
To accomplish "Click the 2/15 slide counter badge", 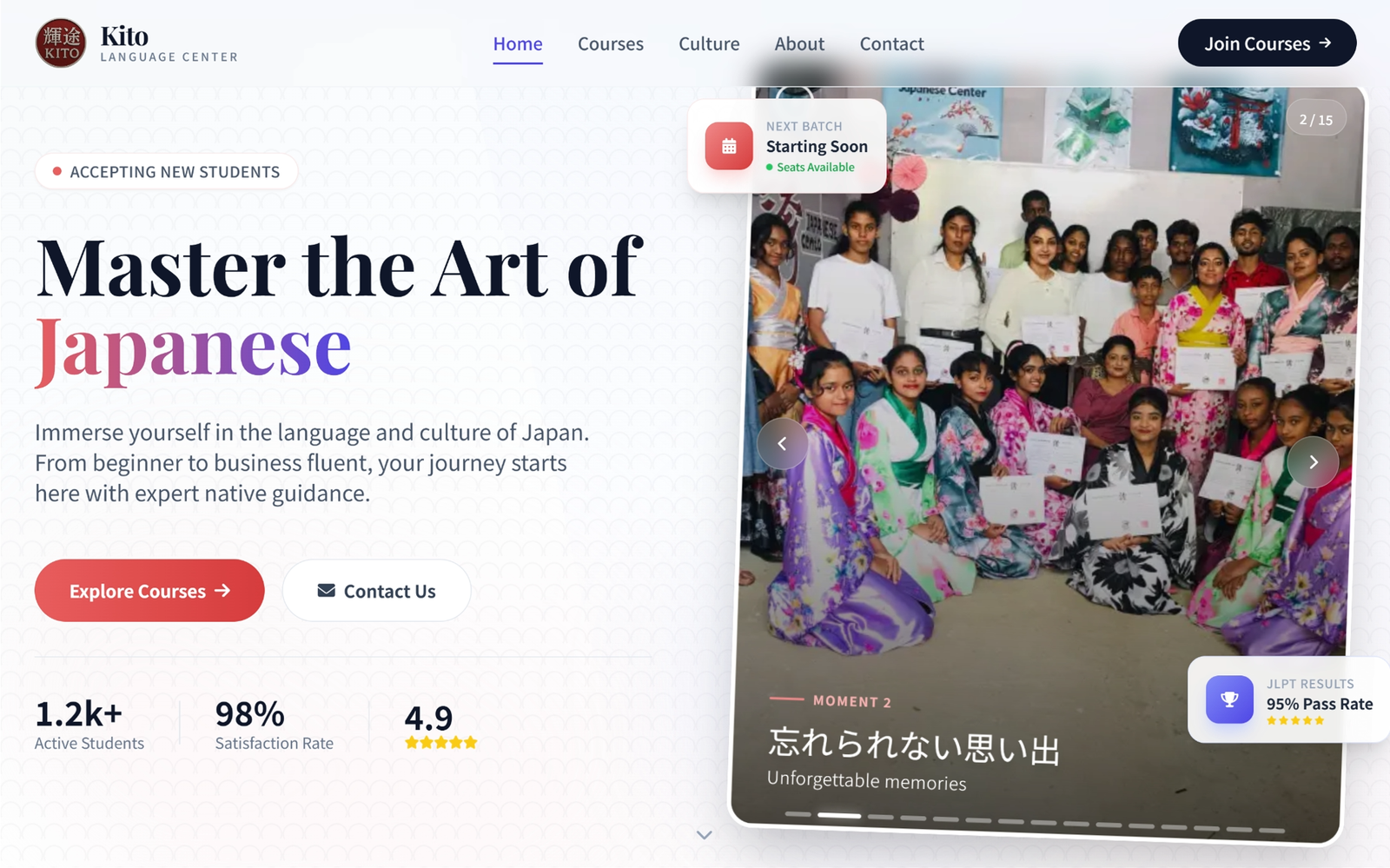I will point(1316,119).
